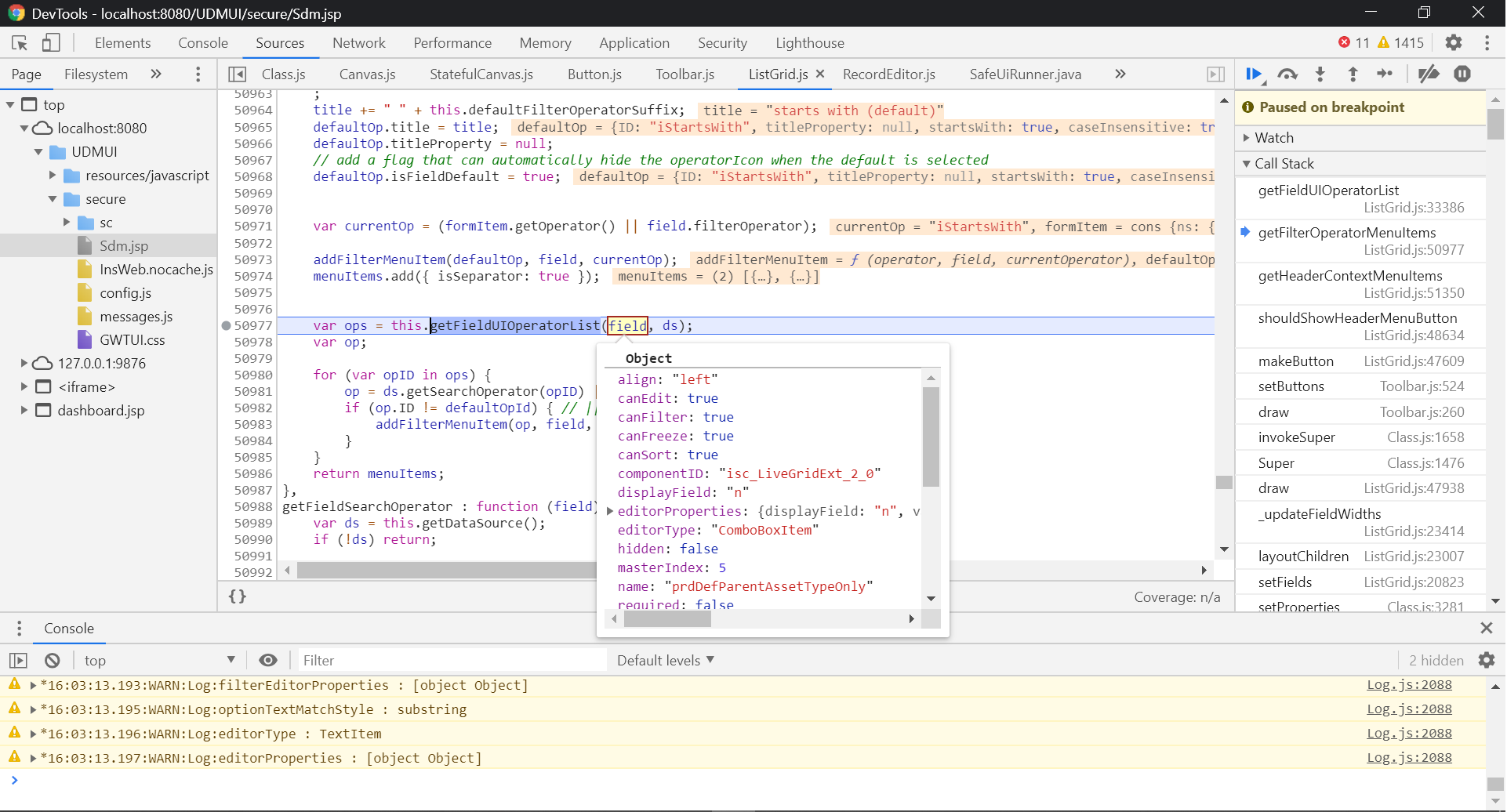Resume script execution in debugger
The width and height of the screenshot is (1507, 812).
coord(1253,74)
